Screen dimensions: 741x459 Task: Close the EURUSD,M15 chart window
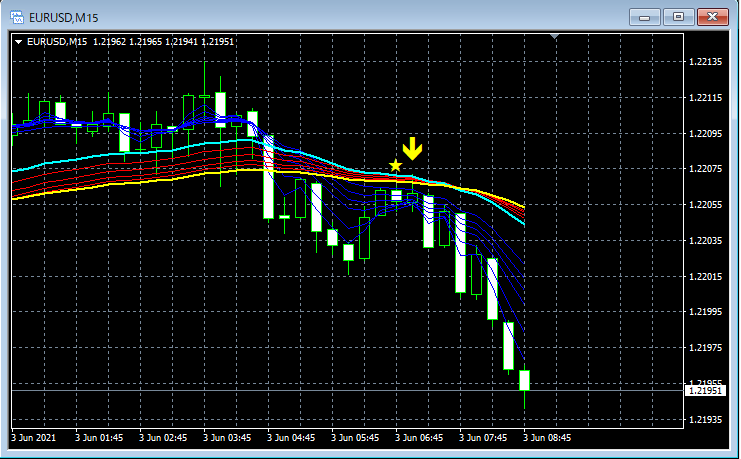713,17
